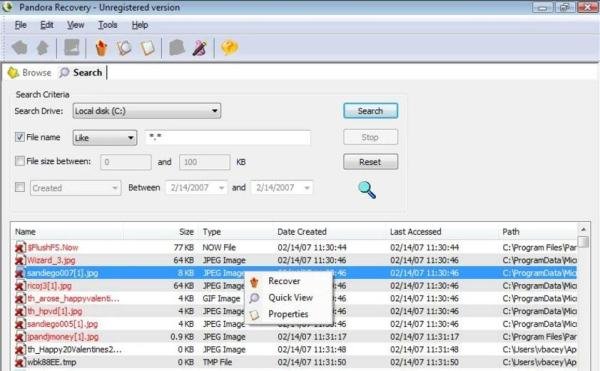This screenshot has width=600, height=371.
Task: Click the up-level arrow toolbar icon
Action: (x=42, y=48)
